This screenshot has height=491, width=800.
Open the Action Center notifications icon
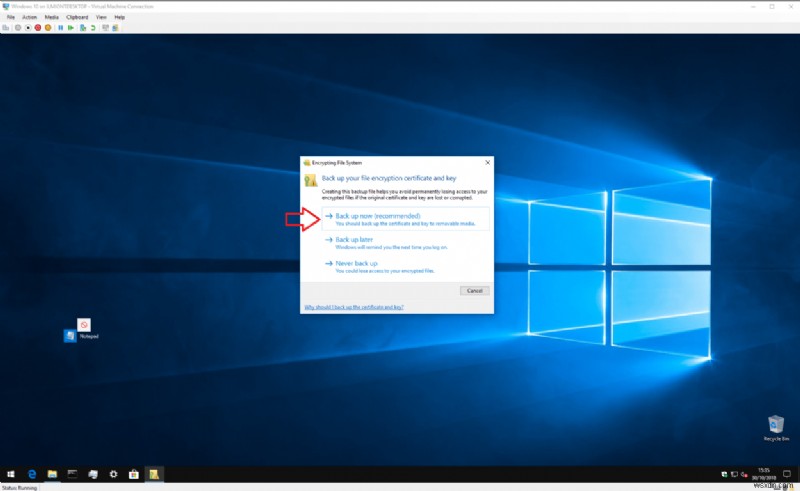point(787,474)
